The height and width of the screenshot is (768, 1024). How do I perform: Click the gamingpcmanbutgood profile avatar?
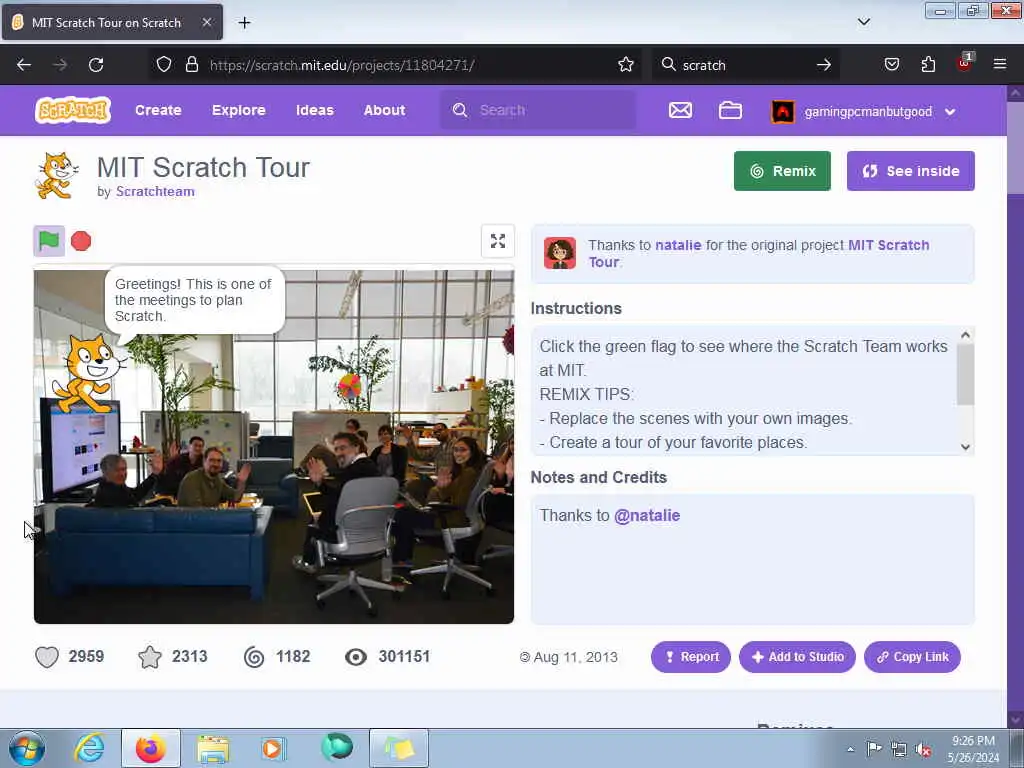pos(783,112)
